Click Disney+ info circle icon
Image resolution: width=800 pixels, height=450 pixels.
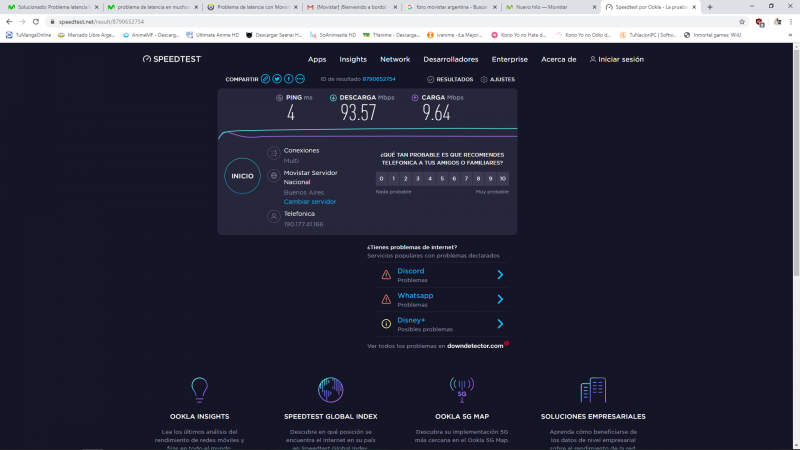tap(386, 323)
